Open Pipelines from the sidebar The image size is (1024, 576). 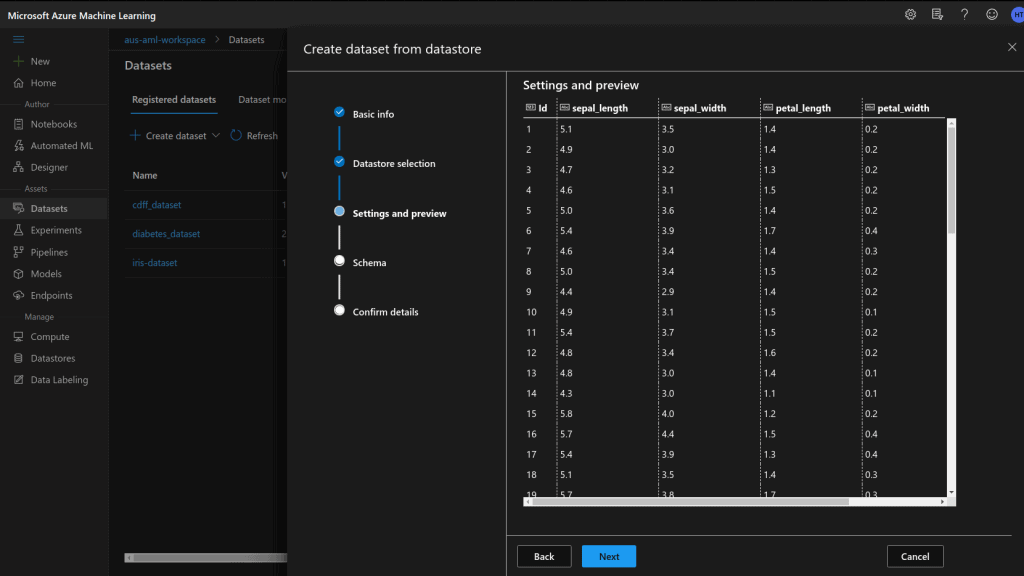pyautogui.click(x=49, y=252)
